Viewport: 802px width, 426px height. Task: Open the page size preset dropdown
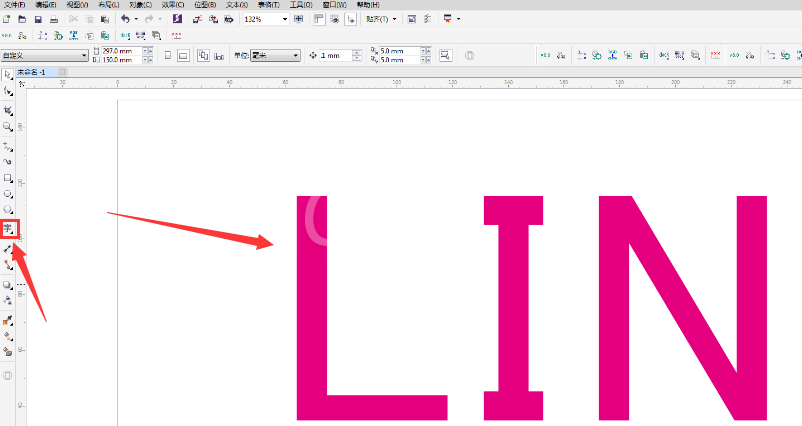44,55
